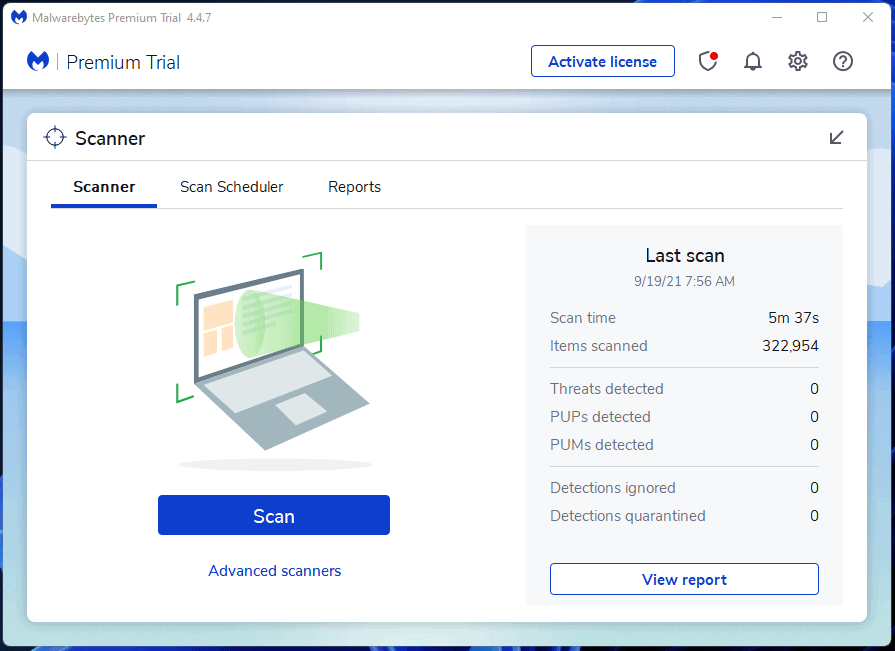Switch to the Scanner tab
This screenshot has width=895, height=651.
(x=104, y=187)
